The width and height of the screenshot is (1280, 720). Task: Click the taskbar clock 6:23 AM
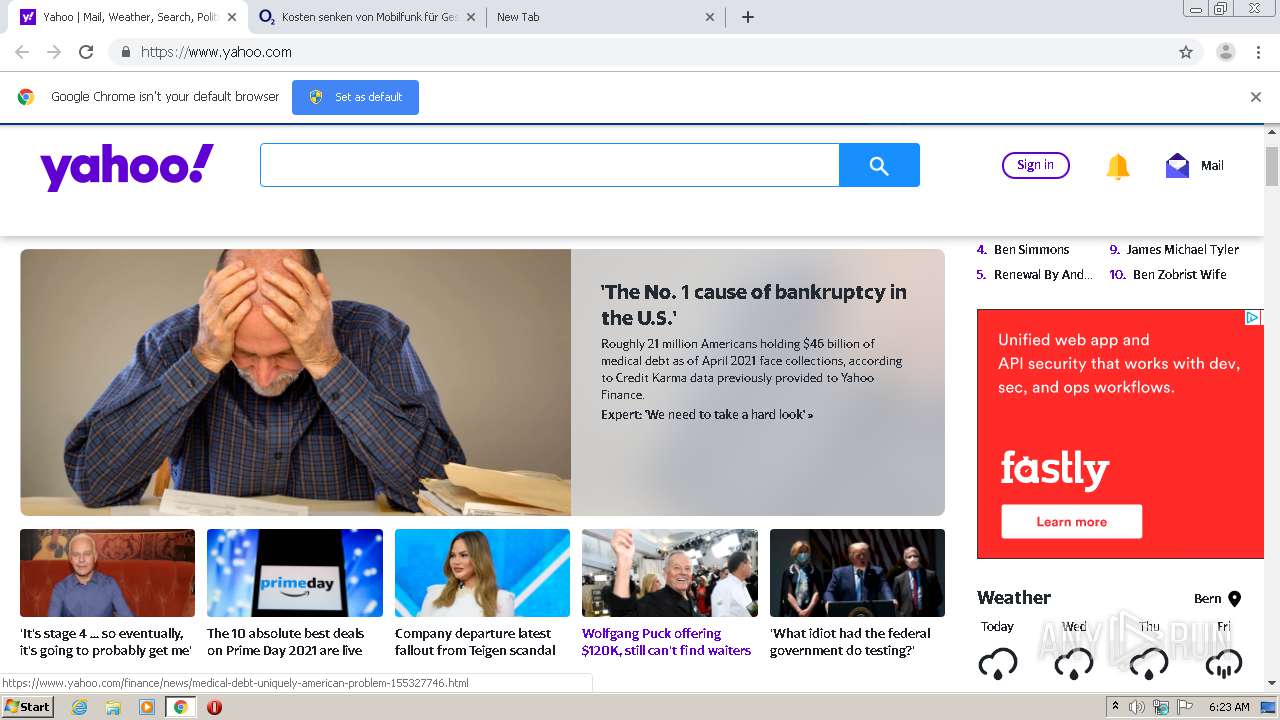pos(1229,707)
